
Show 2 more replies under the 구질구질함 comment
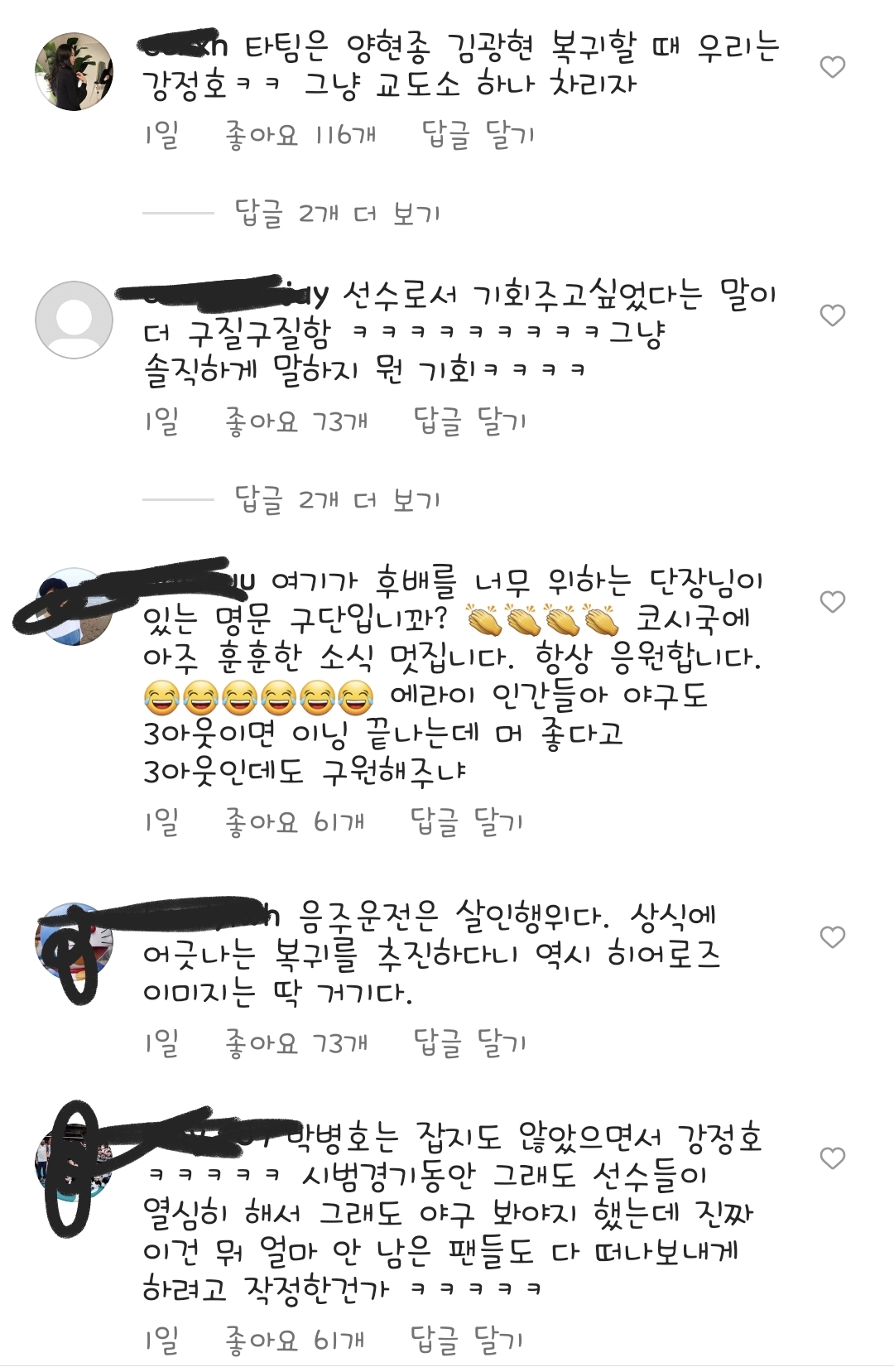(x=338, y=499)
